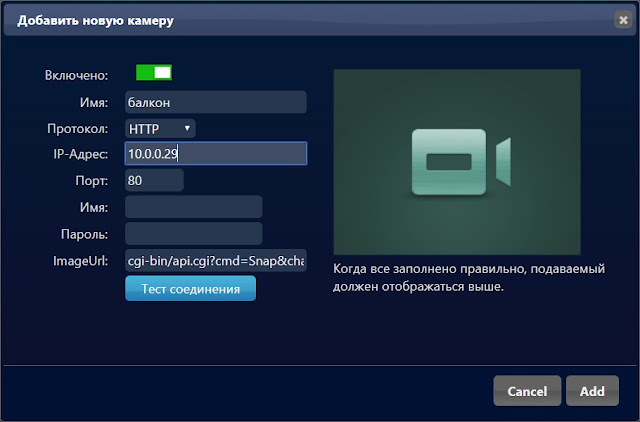Toggle the Включено enabled switch

(154, 73)
